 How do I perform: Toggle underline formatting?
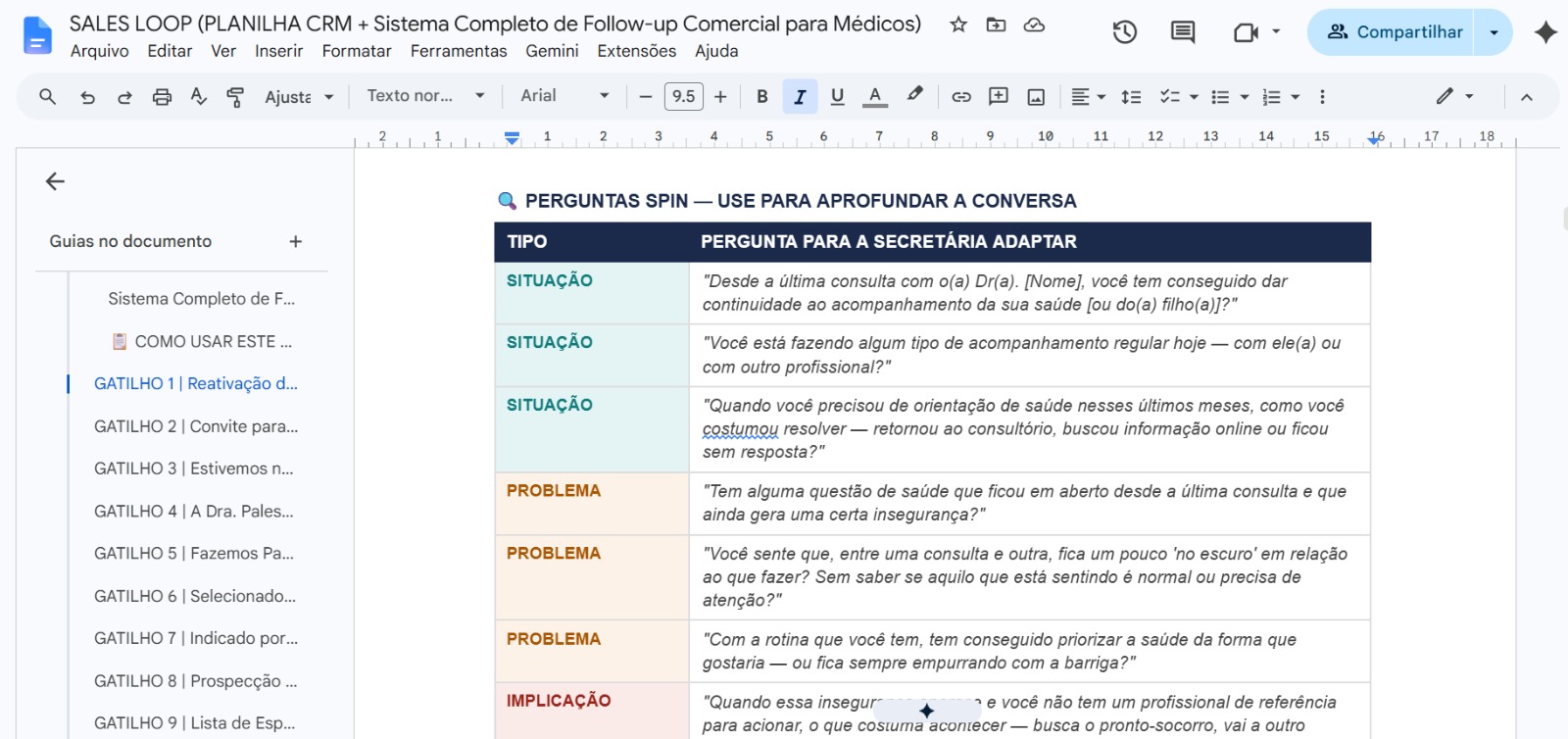(837, 96)
